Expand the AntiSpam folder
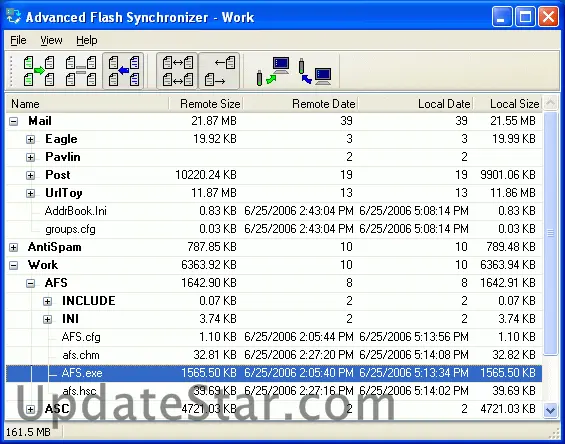The image size is (565, 444). tap(13, 248)
